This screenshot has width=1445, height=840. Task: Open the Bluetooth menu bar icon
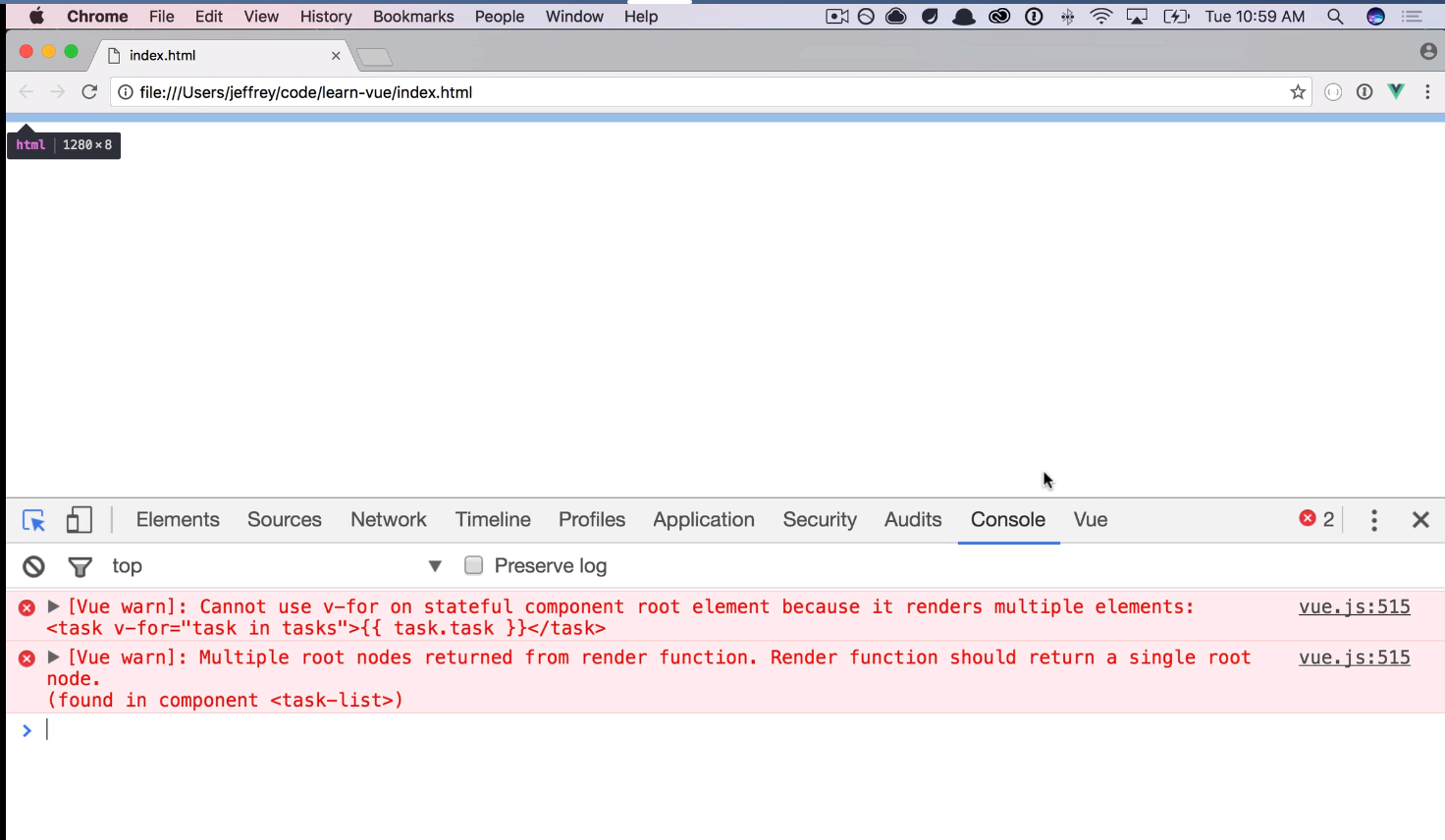(1067, 17)
